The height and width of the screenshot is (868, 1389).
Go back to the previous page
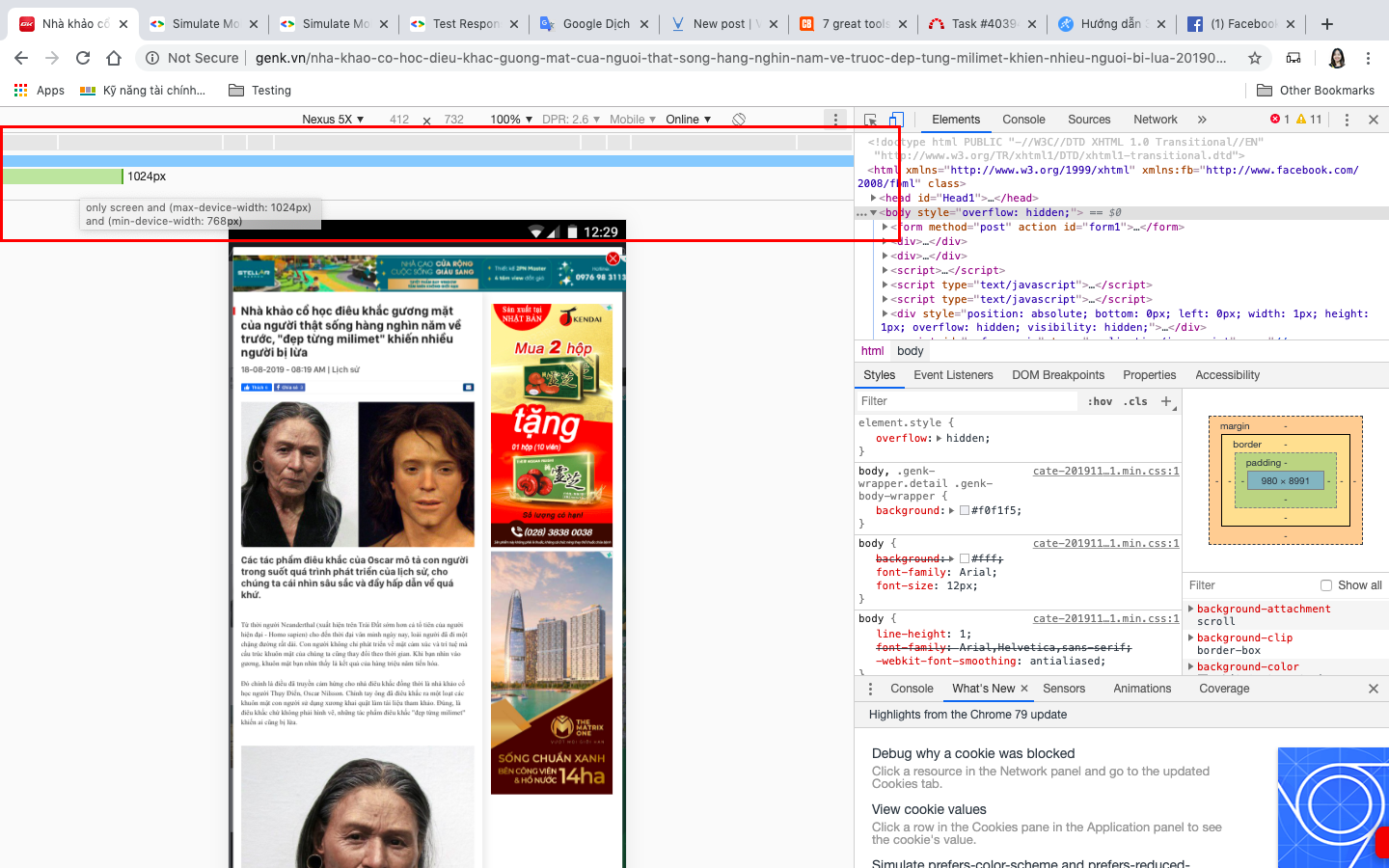21,58
